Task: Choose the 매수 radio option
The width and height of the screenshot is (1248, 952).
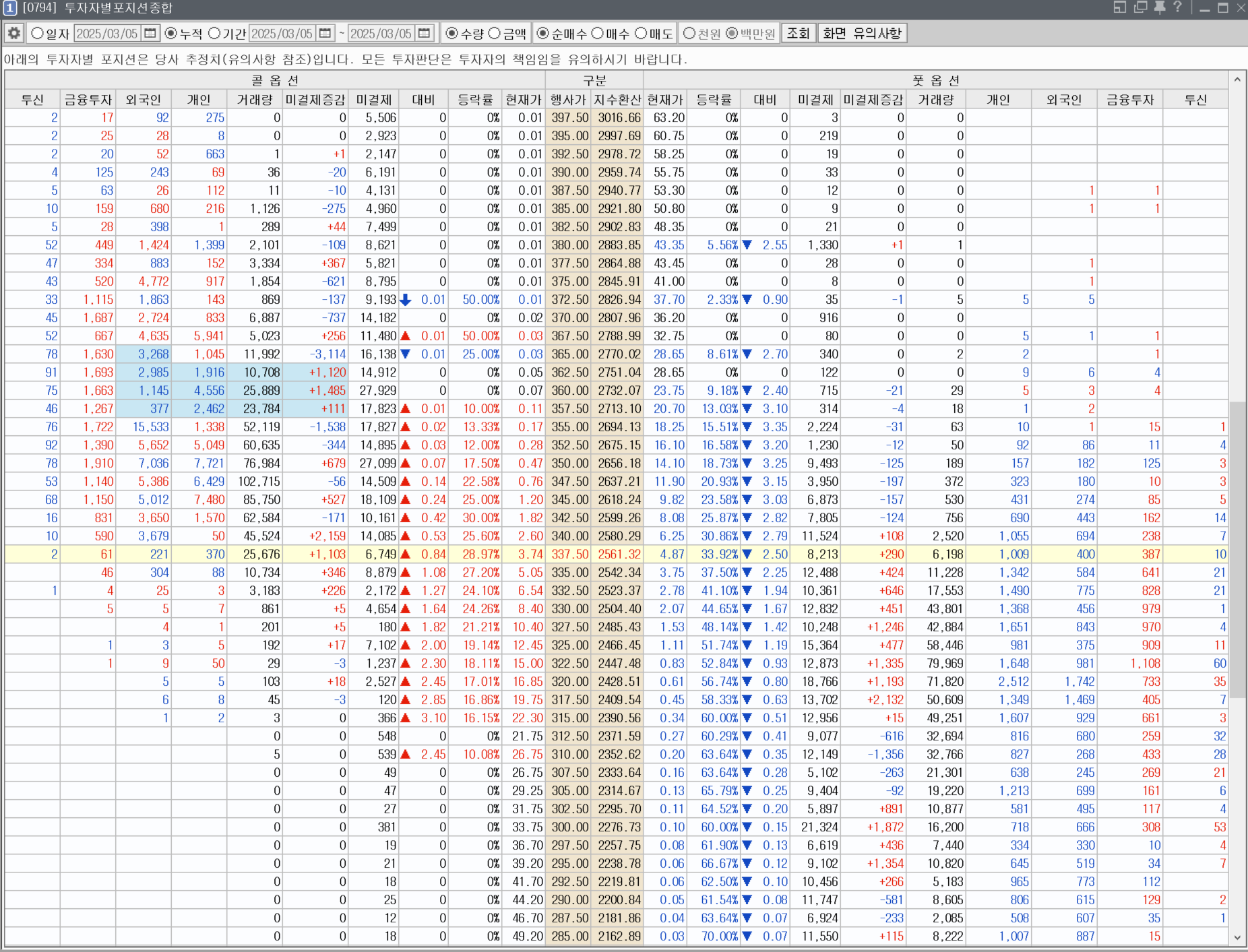Action: [x=598, y=33]
